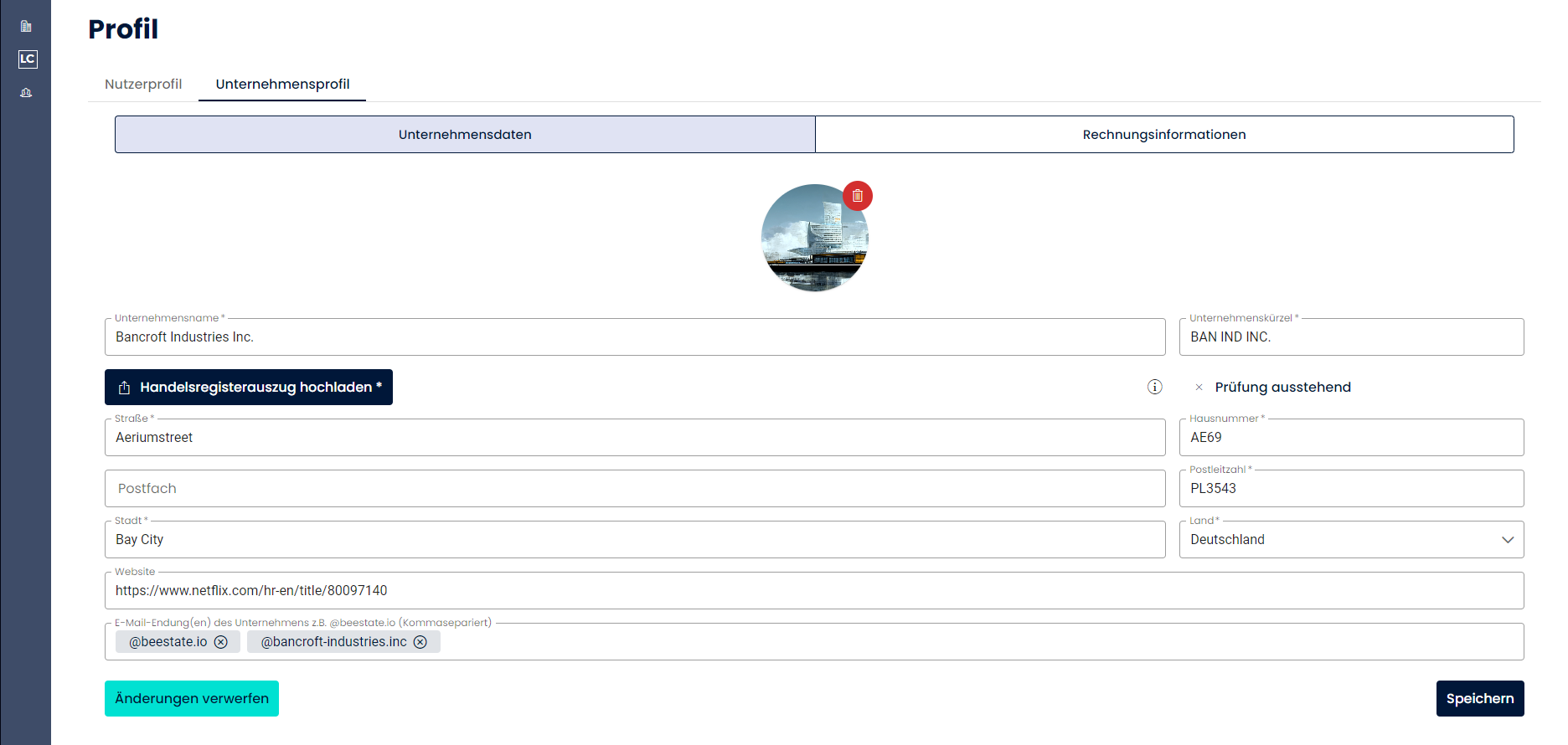
Task: Click Handelsregisterauszug hochladen upload button
Action: [x=249, y=388]
